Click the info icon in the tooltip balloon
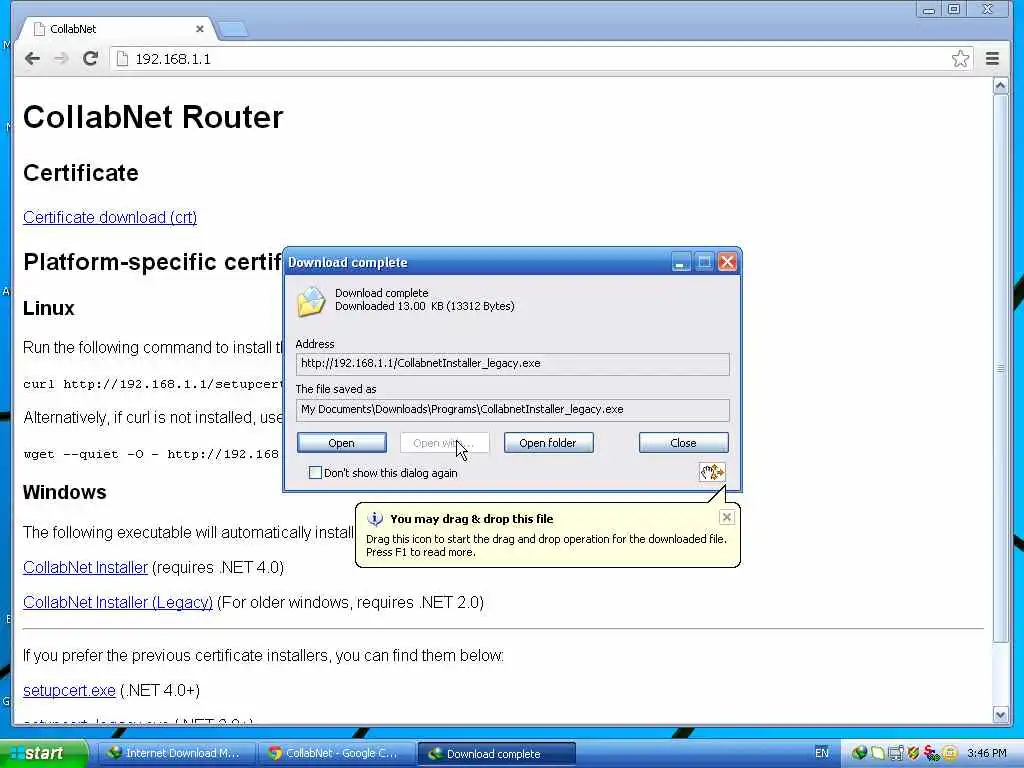Image resolution: width=1024 pixels, height=768 pixels. (x=375, y=519)
